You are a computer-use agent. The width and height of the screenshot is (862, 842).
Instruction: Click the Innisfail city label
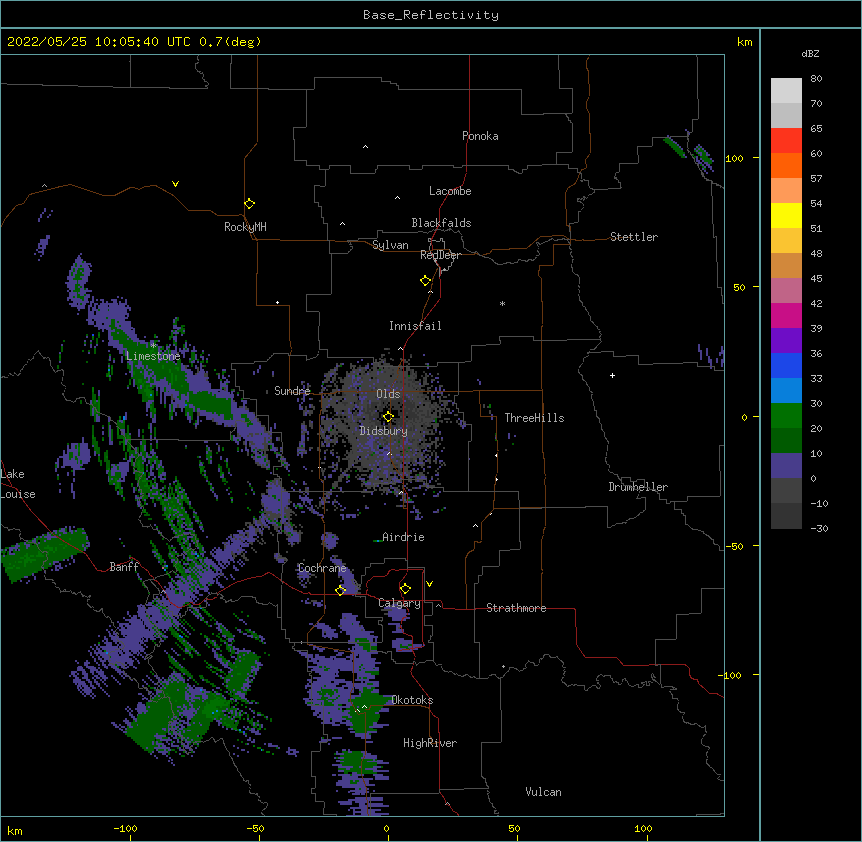point(415,326)
